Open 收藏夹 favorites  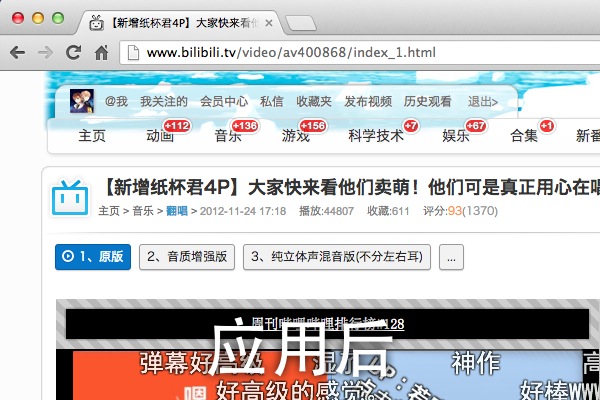(314, 101)
